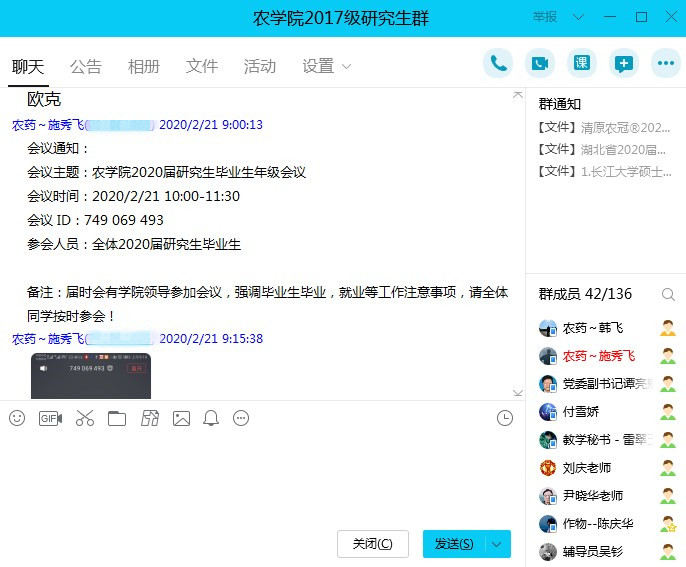Open the GIF sticker picker
The width and height of the screenshot is (686, 567).
click(x=50, y=418)
